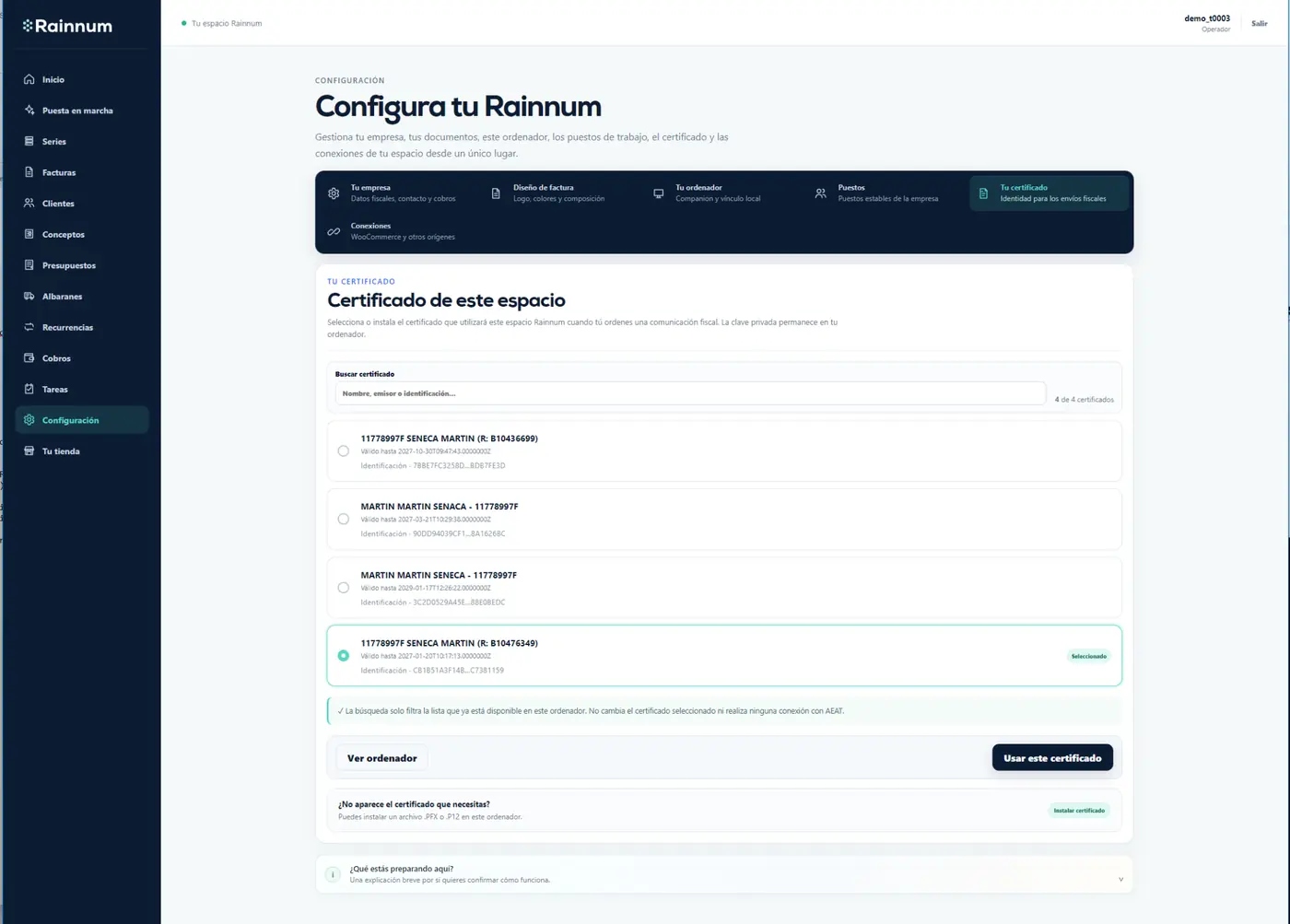Click the Tareas checklist icon
The height and width of the screenshot is (924, 1290).
click(29, 389)
